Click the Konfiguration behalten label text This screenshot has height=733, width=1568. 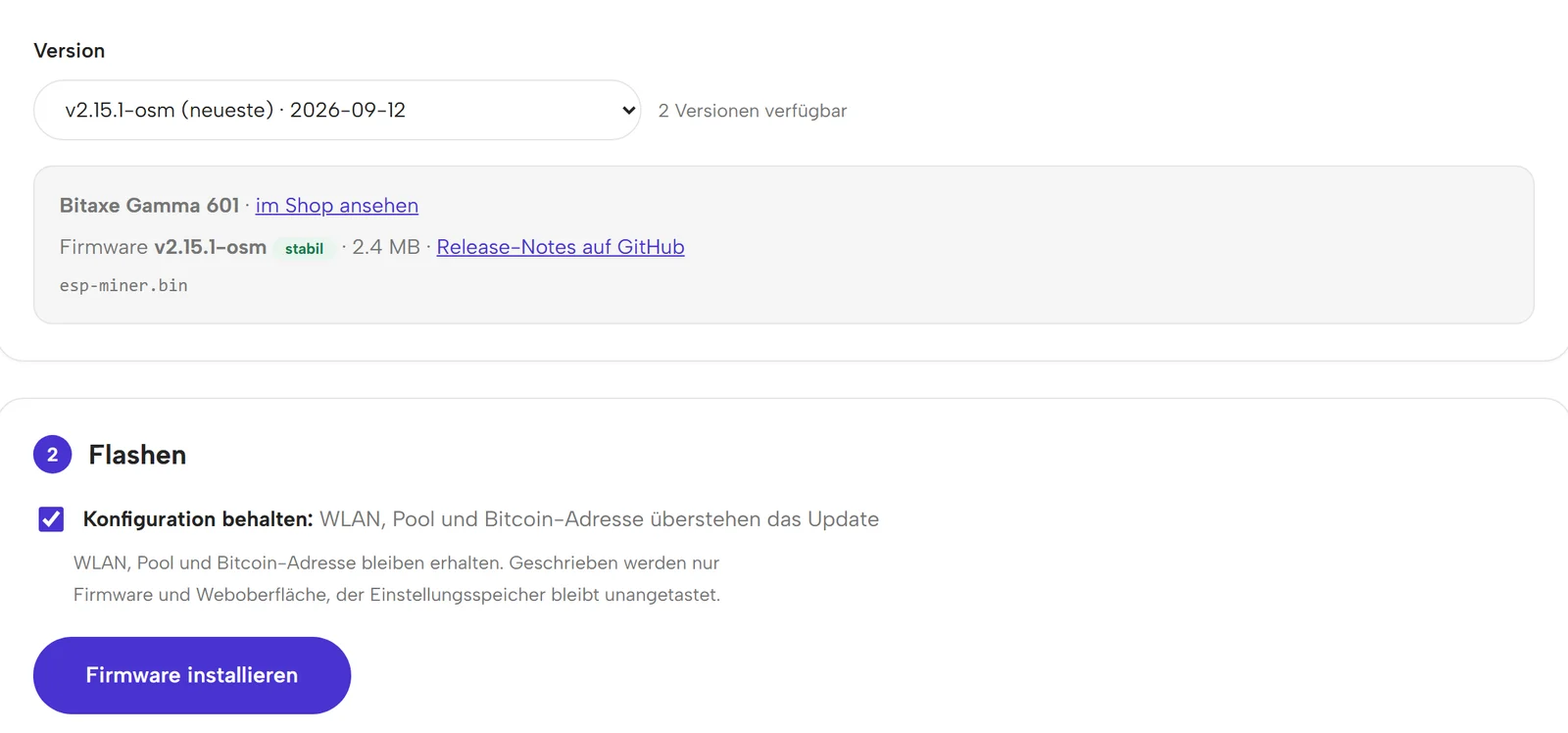tap(198, 519)
